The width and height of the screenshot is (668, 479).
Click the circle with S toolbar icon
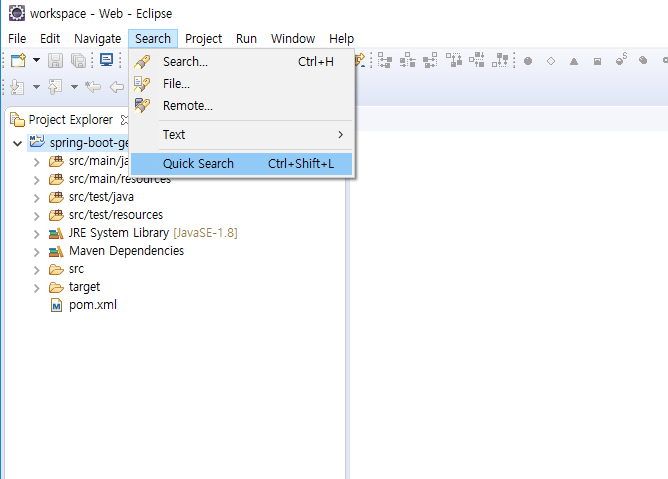click(621, 59)
